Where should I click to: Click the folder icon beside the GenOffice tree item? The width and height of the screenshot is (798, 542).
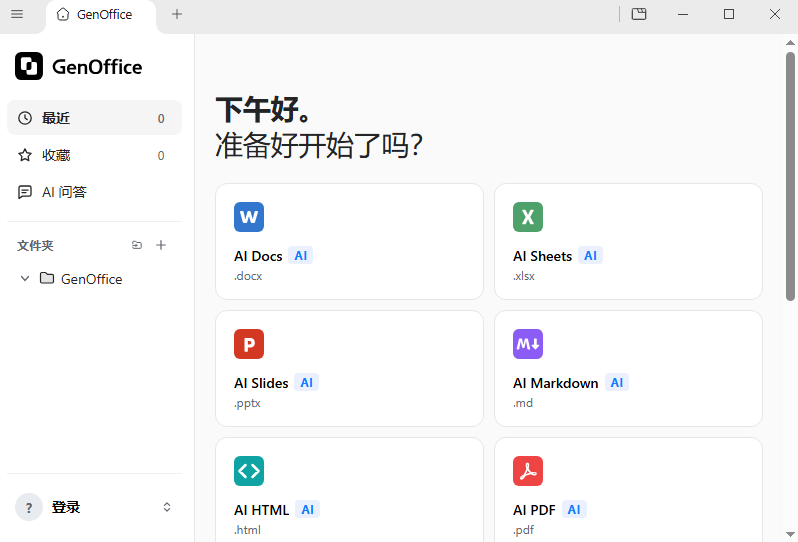[47, 278]
